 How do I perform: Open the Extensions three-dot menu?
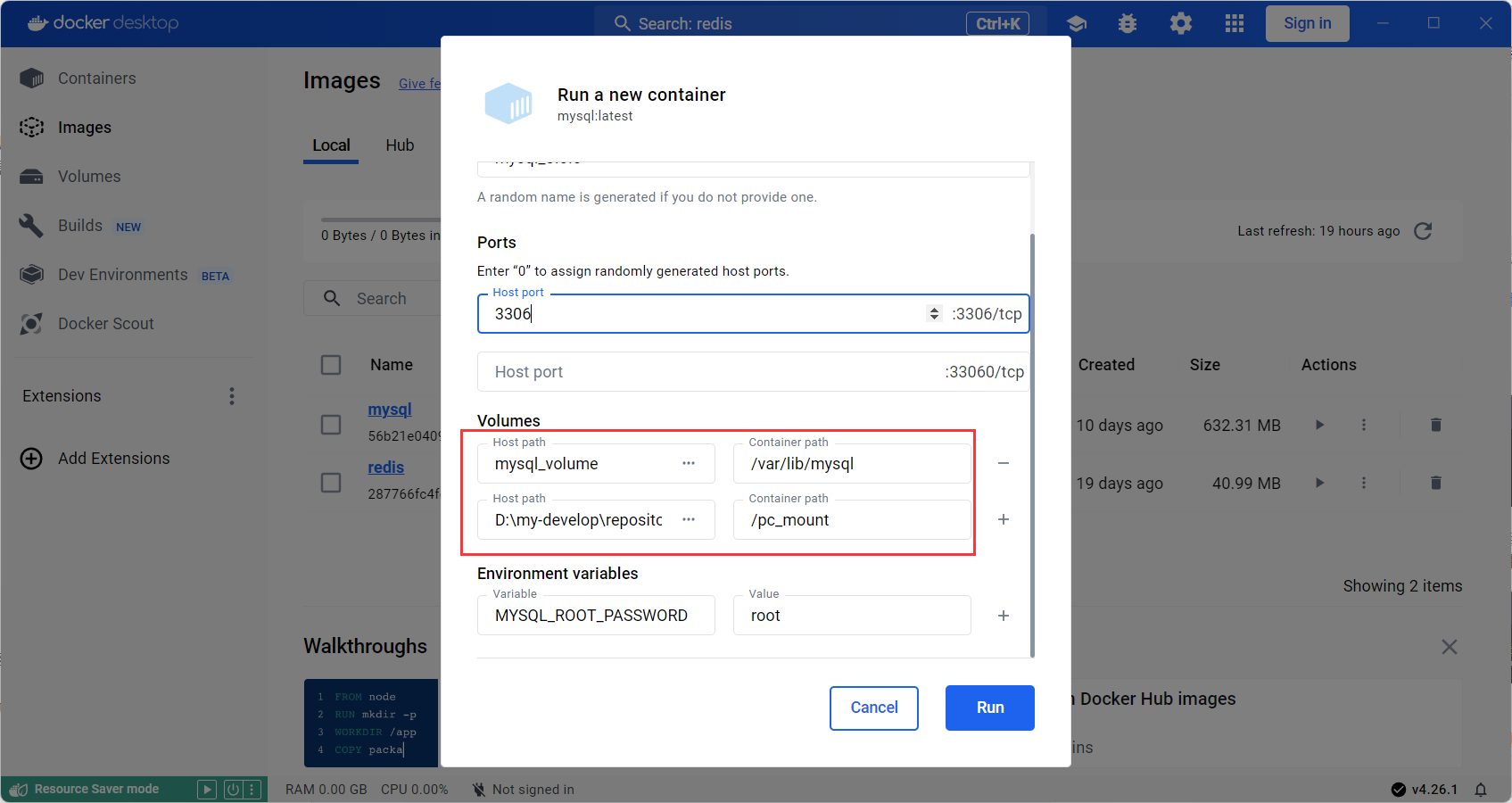(232, 396)
